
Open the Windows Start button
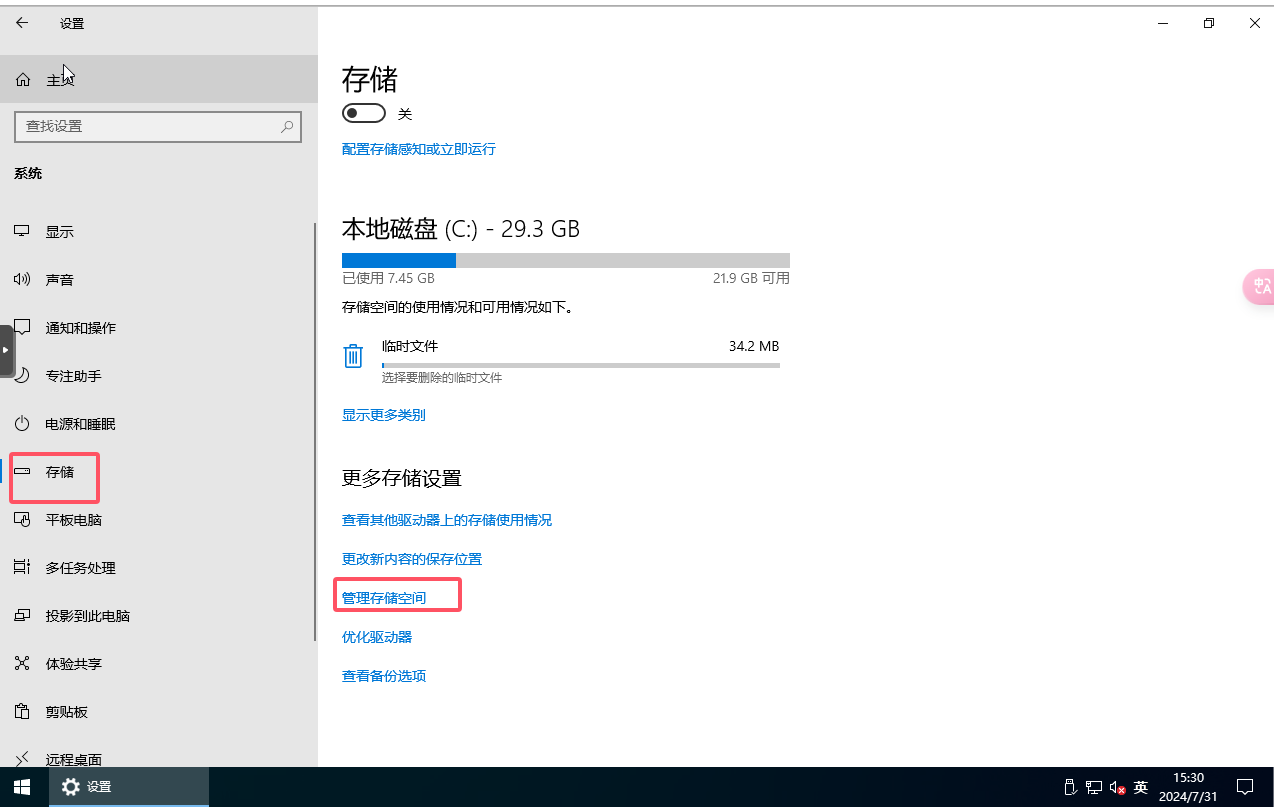22,787
